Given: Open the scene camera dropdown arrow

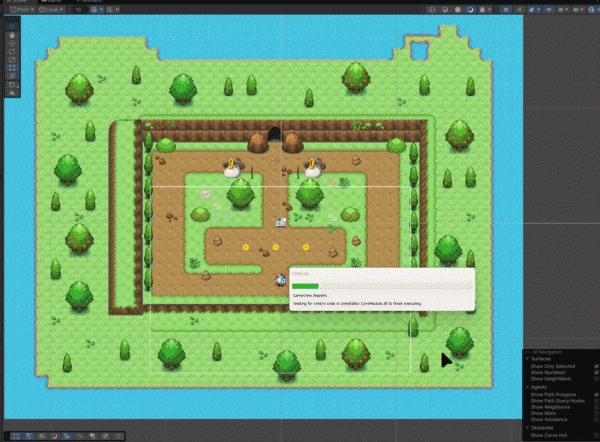Looking at the screenshot, I should click(x=583, y=10).
